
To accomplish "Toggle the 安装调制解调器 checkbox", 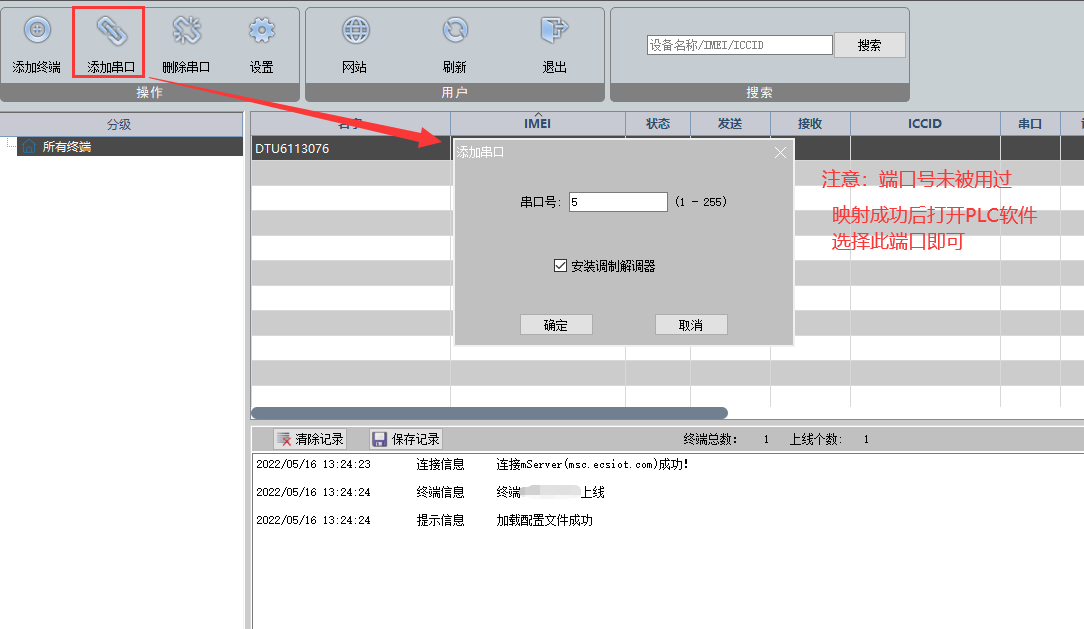I will (x=561, y=265).
